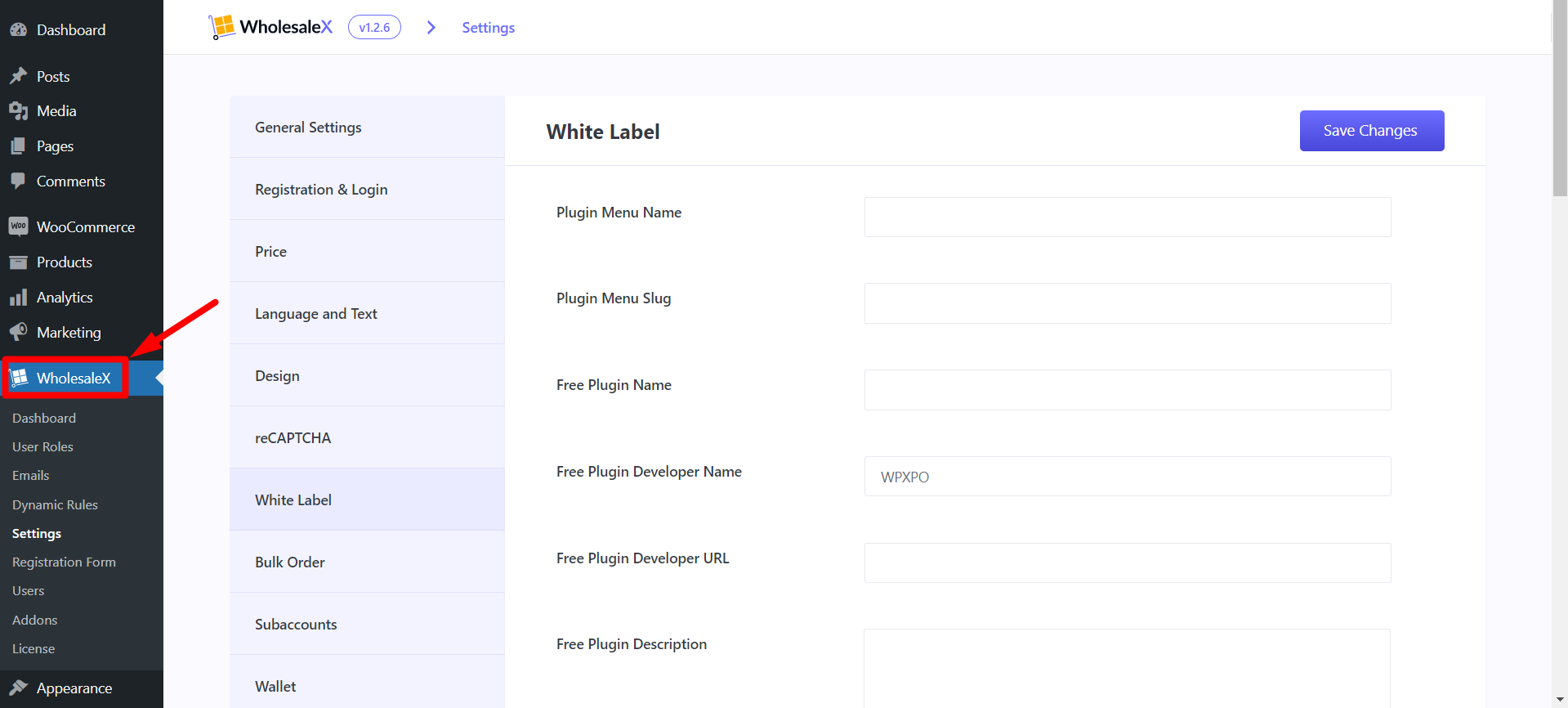Screen dimensions: 1568x708
Task: Focus the Plugin Menu Name field
Action: coord(1128,217)
